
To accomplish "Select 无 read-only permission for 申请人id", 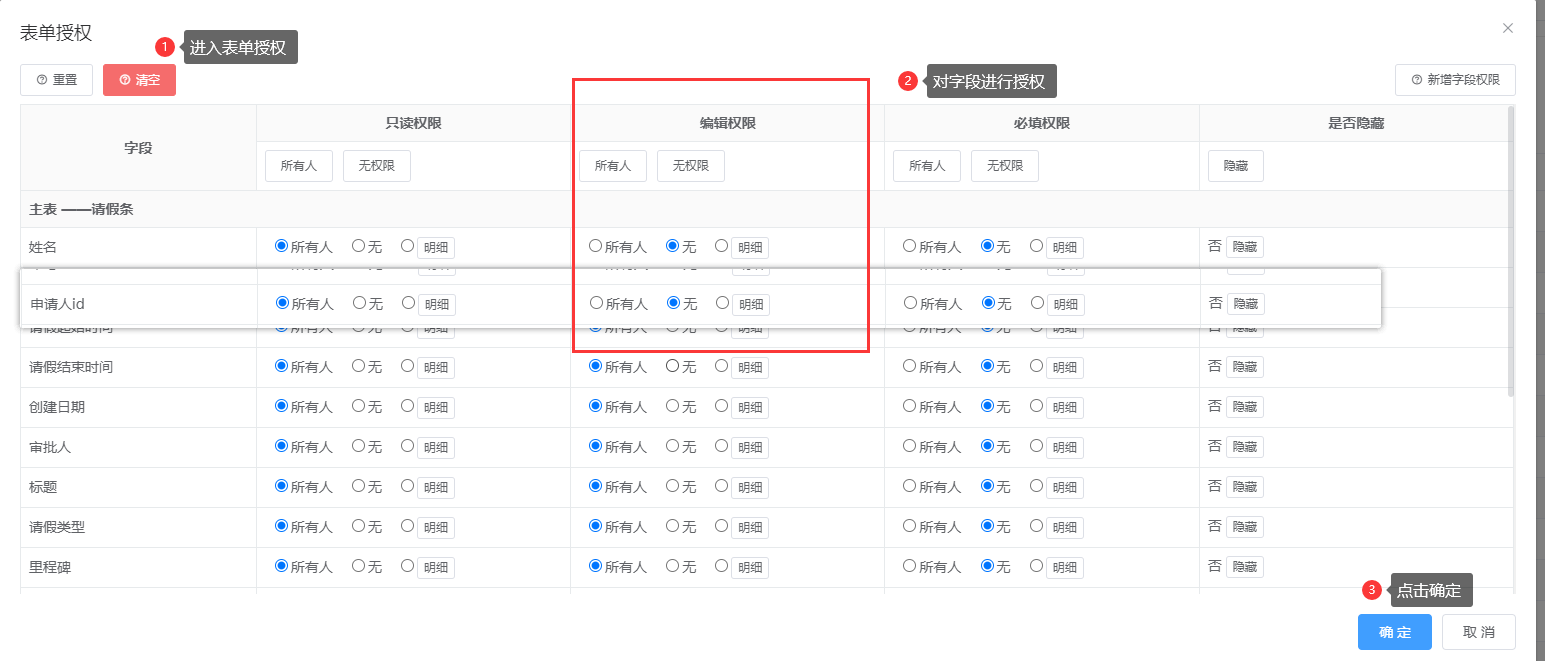I will 360,303.
